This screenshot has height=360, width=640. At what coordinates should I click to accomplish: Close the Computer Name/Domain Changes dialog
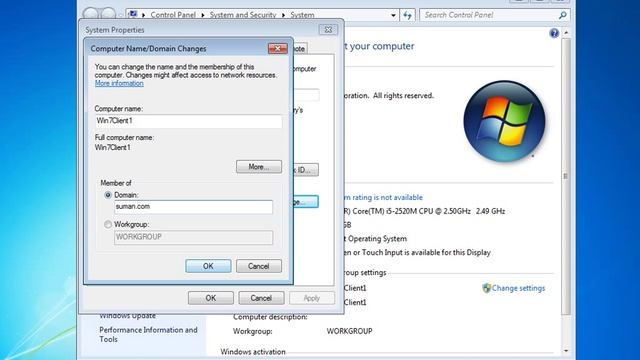point(278,49)
